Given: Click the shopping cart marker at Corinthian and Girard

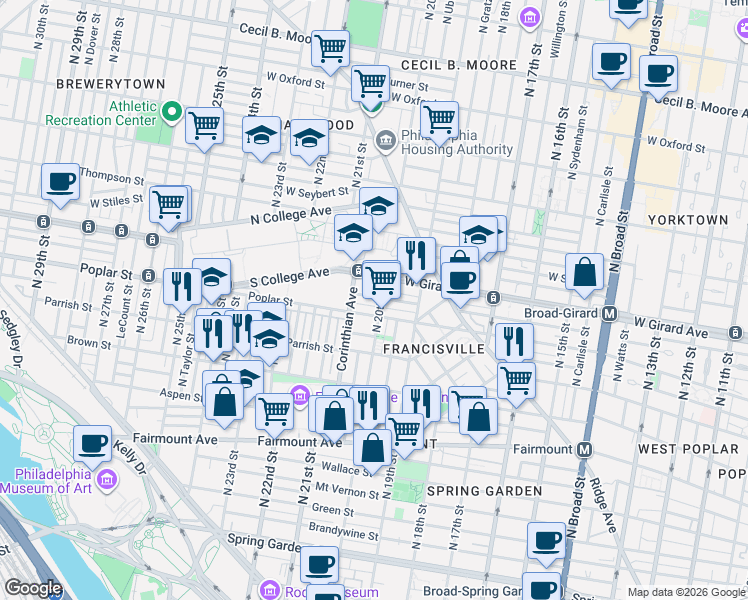Looking at the screenshot, I should (381, 281).
